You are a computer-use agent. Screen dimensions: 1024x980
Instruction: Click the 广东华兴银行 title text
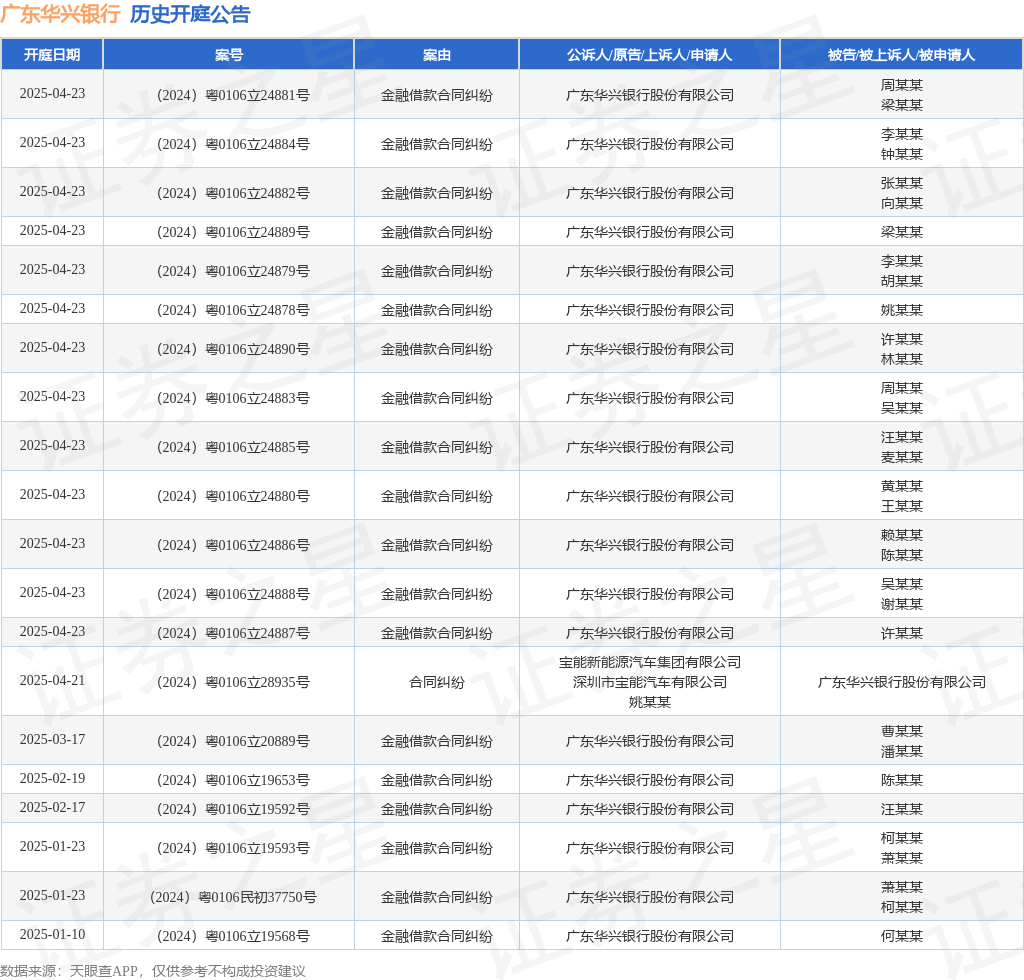[60, 14]
